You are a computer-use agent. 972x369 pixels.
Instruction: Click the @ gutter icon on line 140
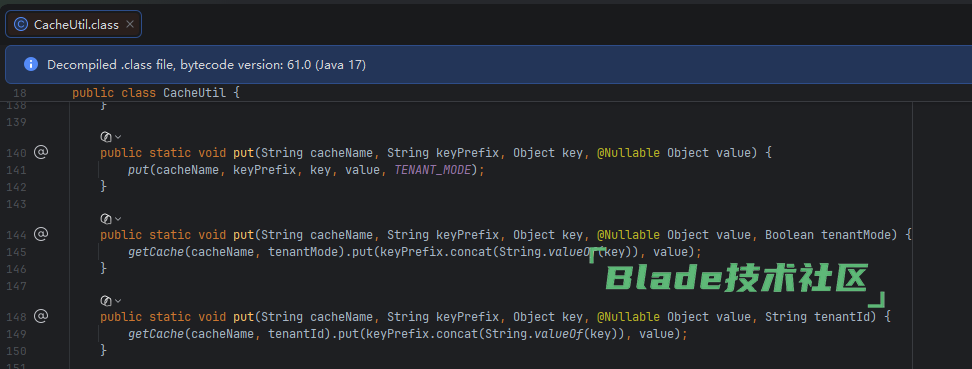coord(40,152)
